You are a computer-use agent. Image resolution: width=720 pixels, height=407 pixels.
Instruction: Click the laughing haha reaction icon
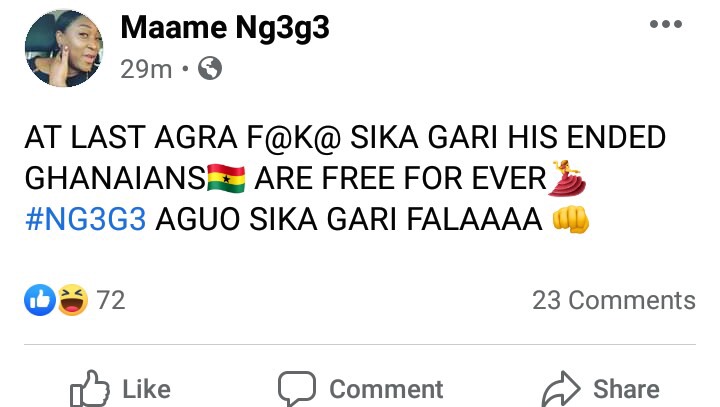pyautogui.click(x=73, y=300)
